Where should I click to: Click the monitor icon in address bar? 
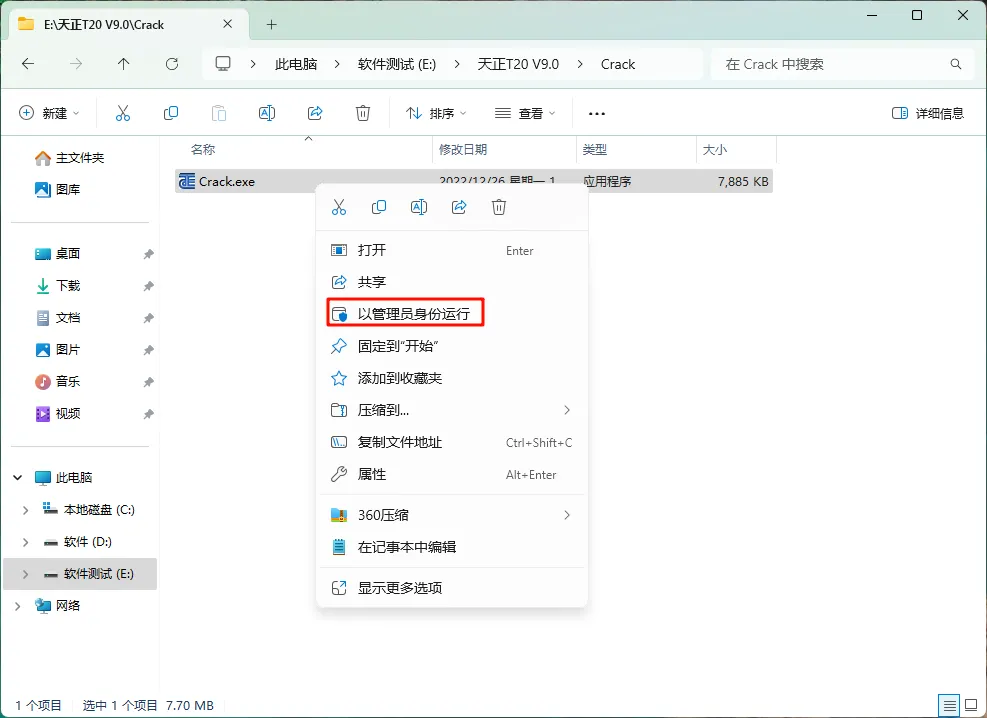click(223, 64)
